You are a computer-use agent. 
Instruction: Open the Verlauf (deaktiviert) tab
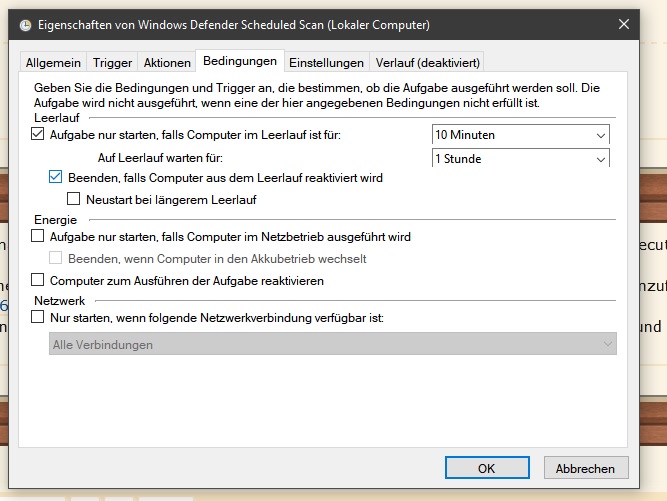coord(428,62)
